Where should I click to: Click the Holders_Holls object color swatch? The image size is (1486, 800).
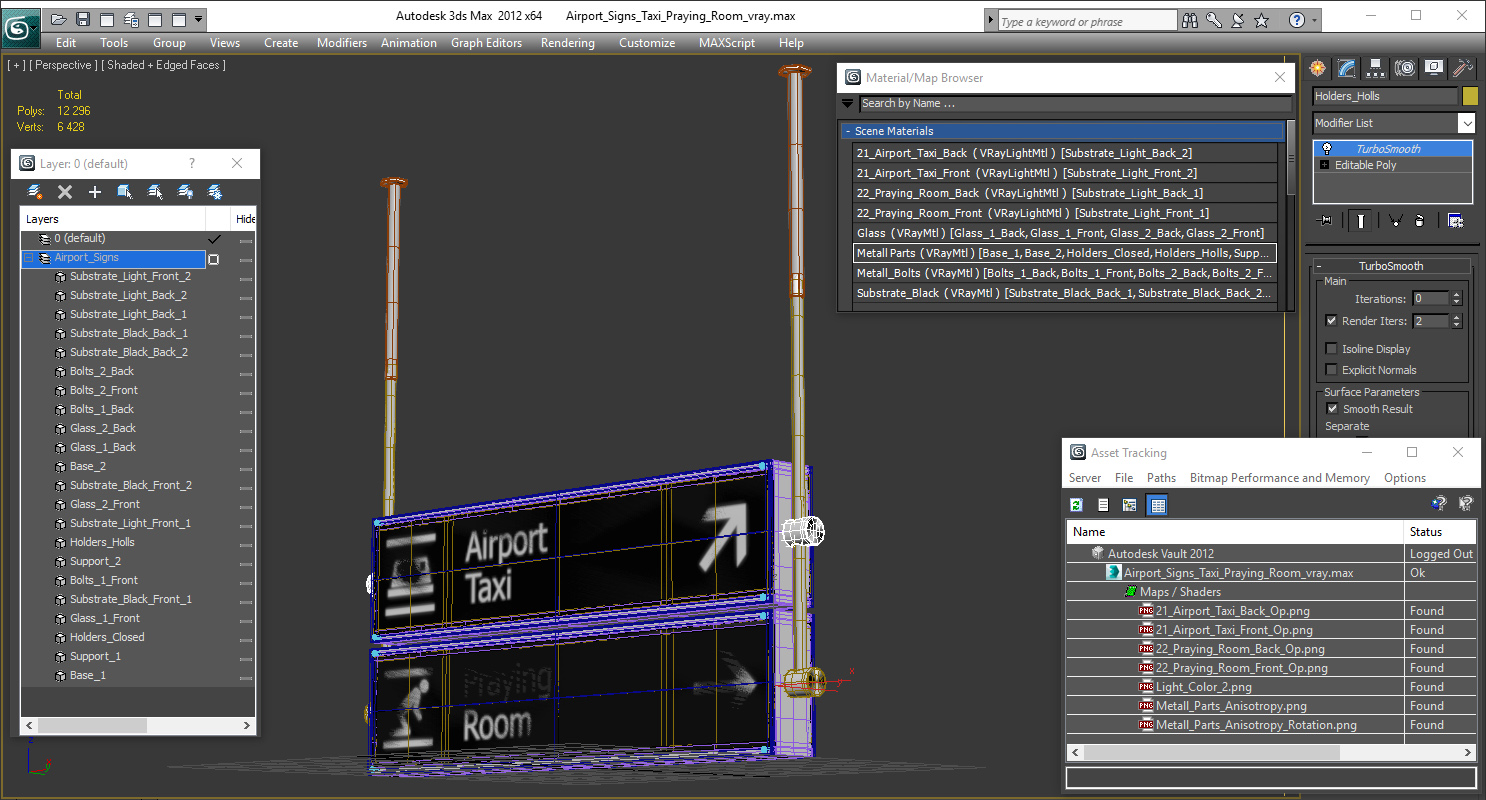pos(1469,96)
